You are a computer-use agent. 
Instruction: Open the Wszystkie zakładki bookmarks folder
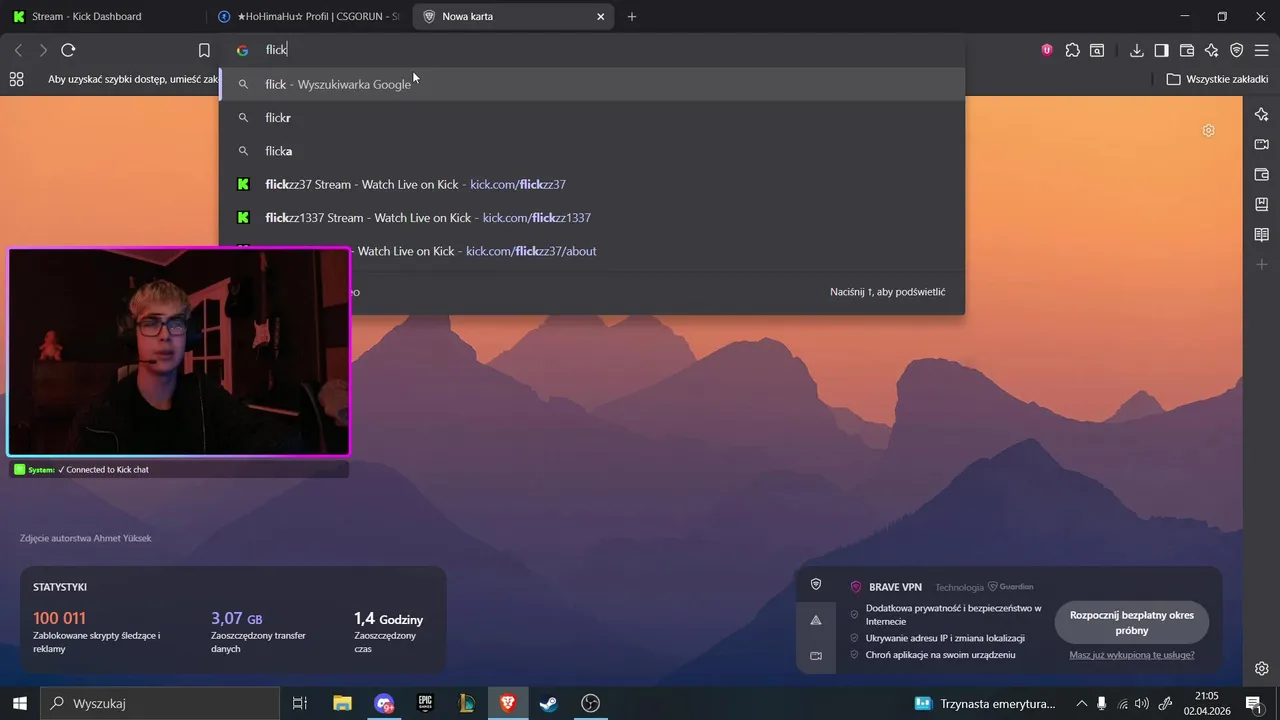[x=1217, y=79]
